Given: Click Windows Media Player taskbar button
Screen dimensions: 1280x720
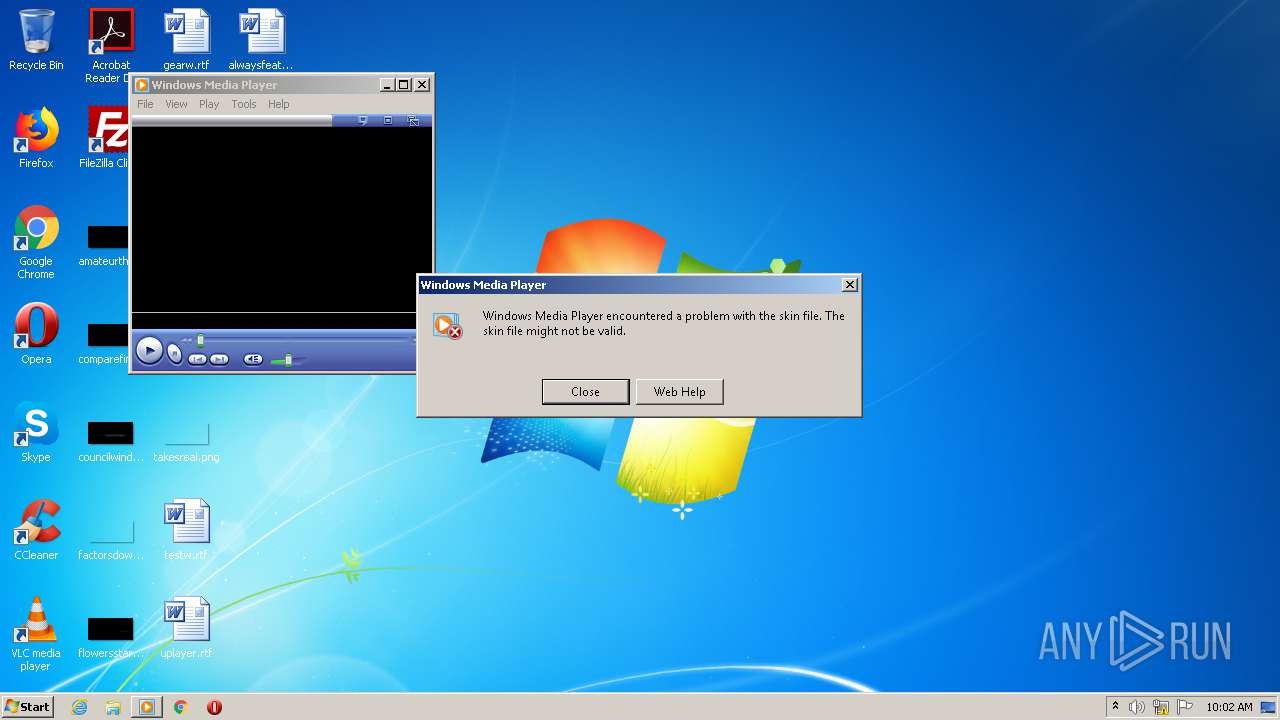Looking at the screenshot, I should click(x=147, y=707).
